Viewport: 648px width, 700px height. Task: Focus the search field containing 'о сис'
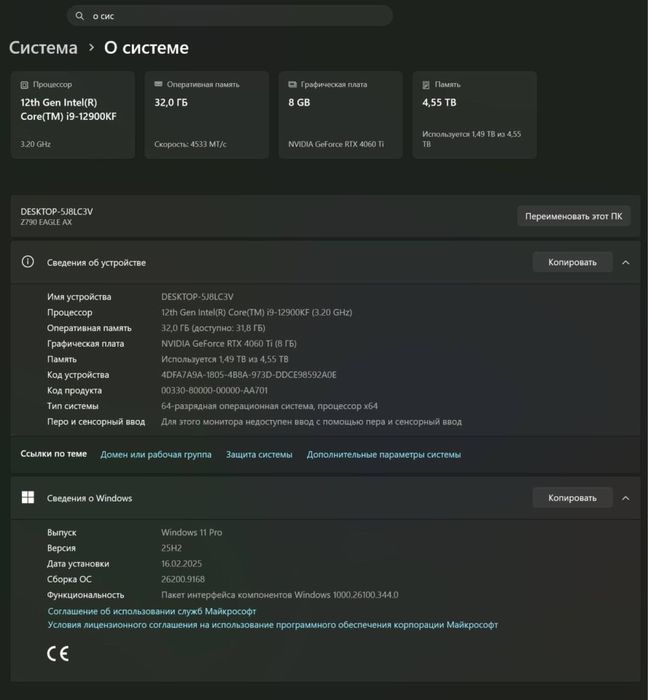pos(230,16)
